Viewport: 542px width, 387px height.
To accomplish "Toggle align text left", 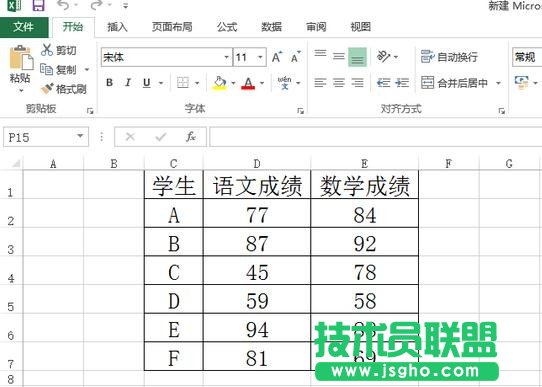I will pyautogui.click(x=320, y=83).
